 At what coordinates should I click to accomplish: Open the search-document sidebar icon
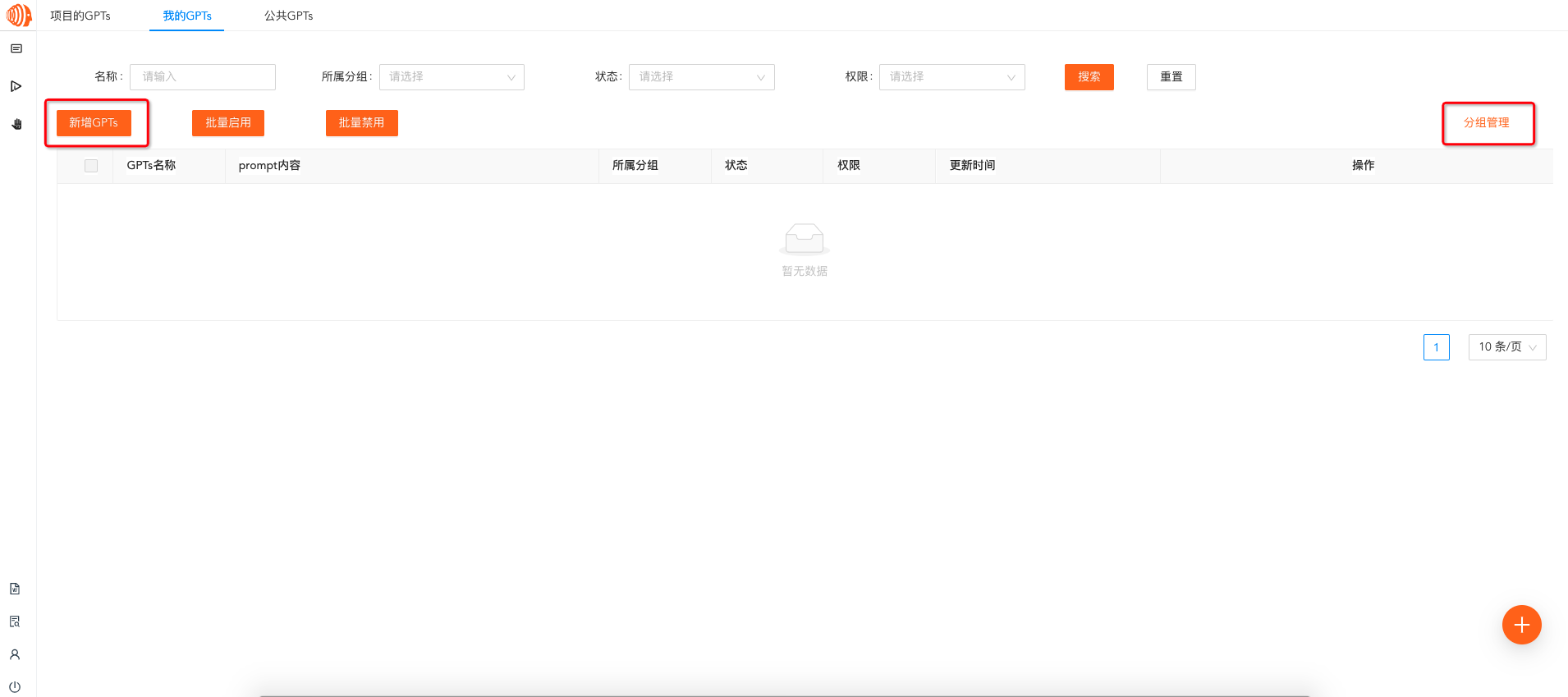click(x=15, y=621)
